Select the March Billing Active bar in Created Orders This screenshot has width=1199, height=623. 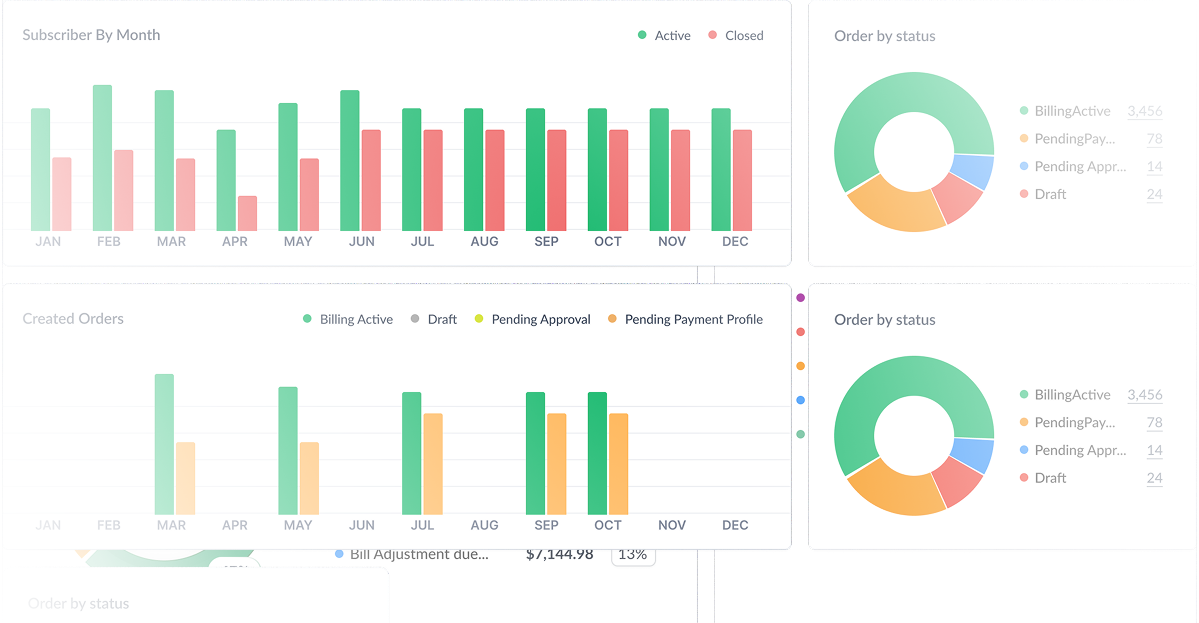pyautogui.click(x=164, y=444)
